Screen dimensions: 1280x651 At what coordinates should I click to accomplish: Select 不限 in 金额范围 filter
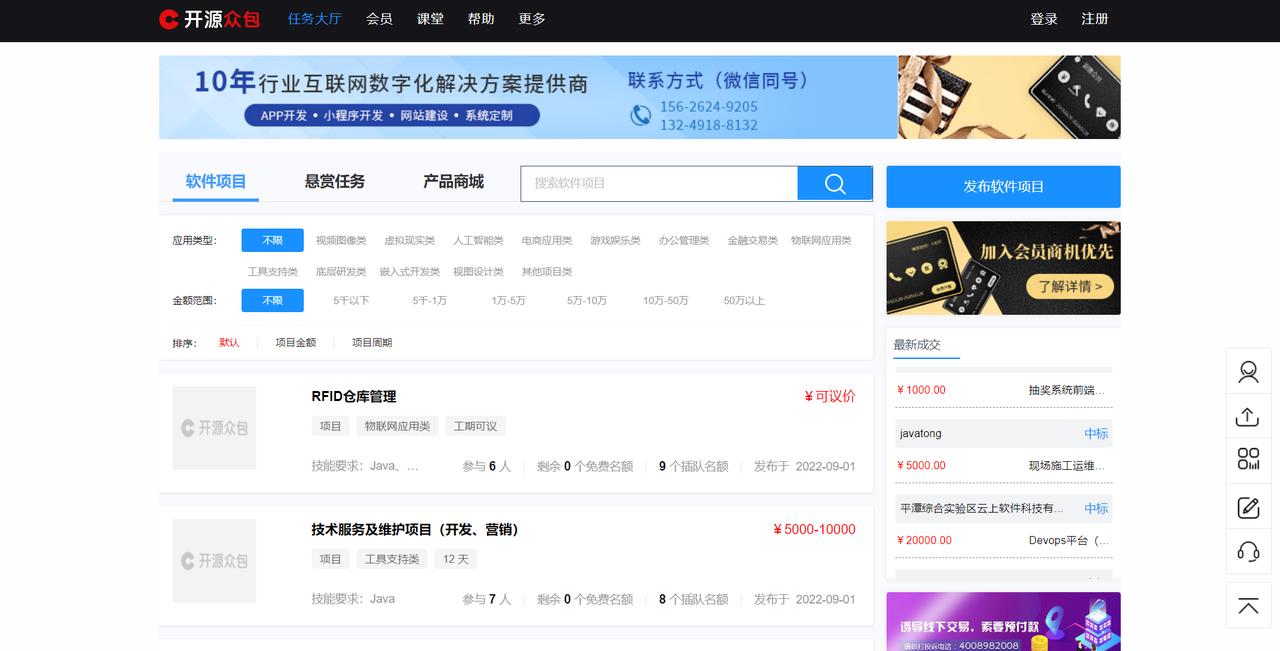(271, 300)
